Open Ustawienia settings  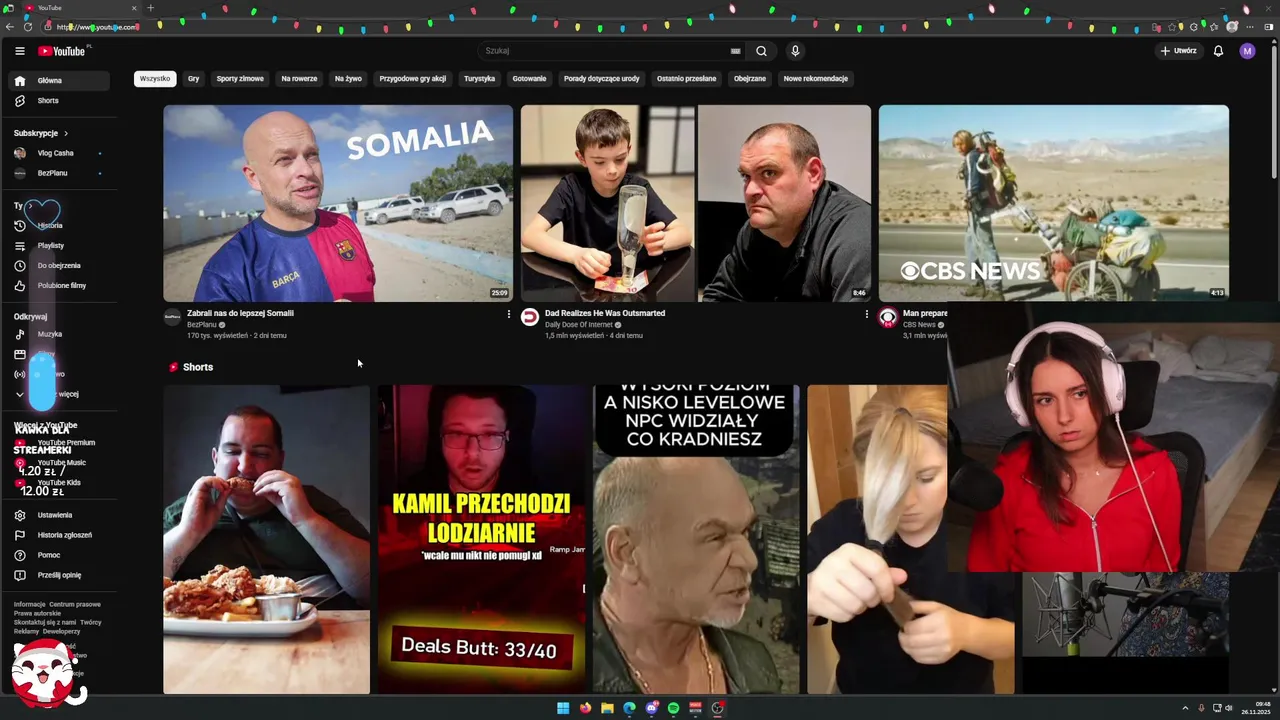tap(60, 515)
